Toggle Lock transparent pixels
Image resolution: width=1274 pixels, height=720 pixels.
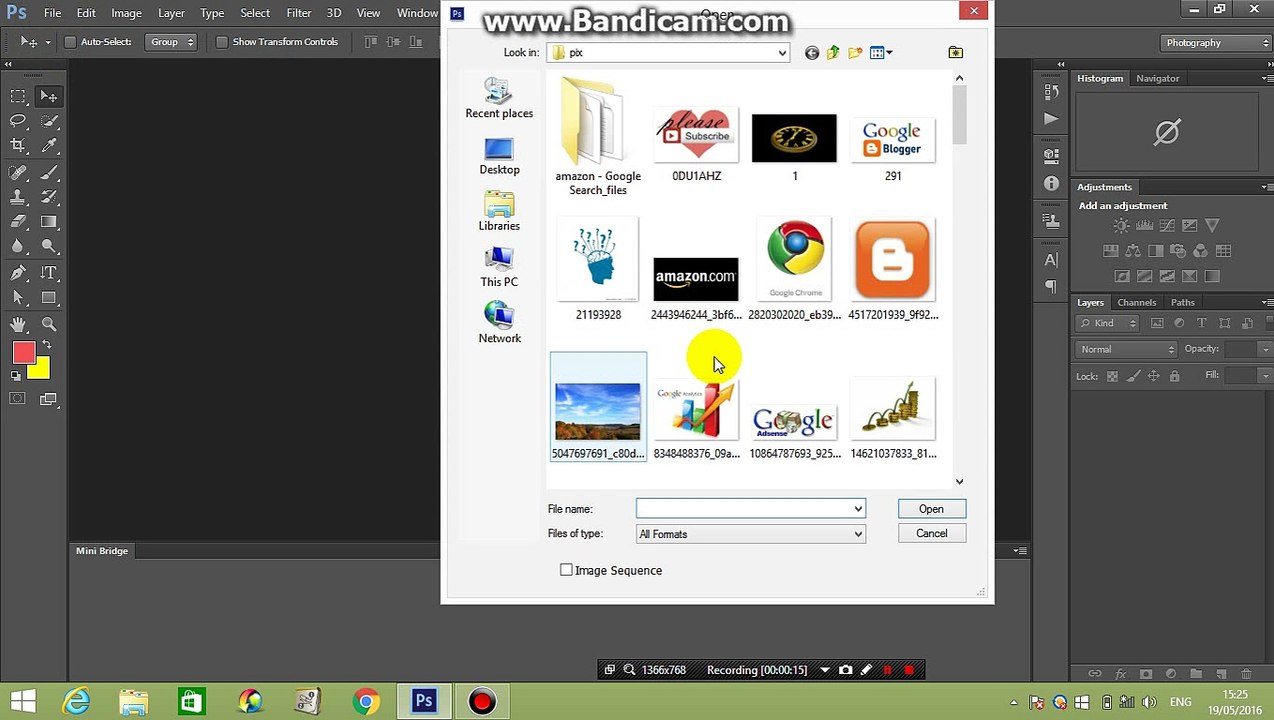pyautogui.click(x=1112, y=376)
